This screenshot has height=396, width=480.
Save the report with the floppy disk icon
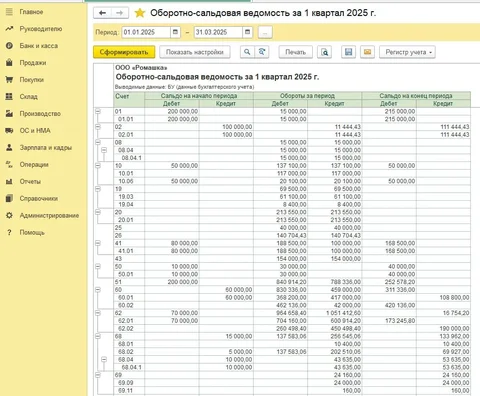point(348,52)
